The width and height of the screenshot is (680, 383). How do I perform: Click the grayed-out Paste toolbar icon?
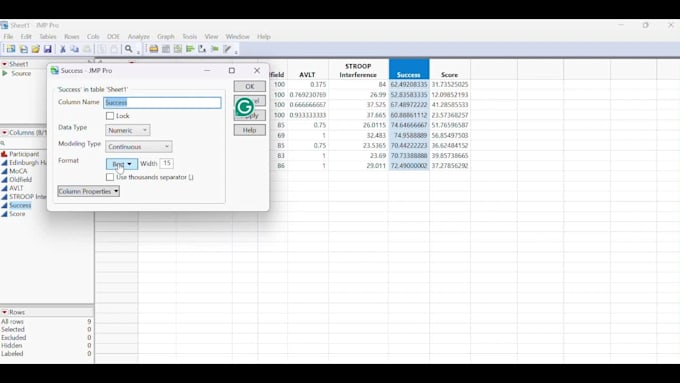coord(87,49)
